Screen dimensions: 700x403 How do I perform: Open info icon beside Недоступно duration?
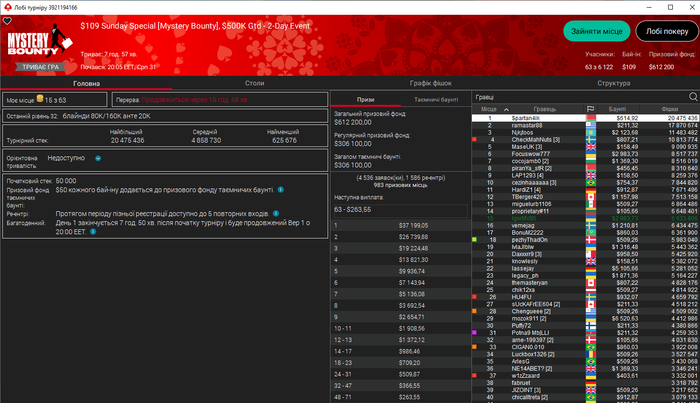point(98,158)
